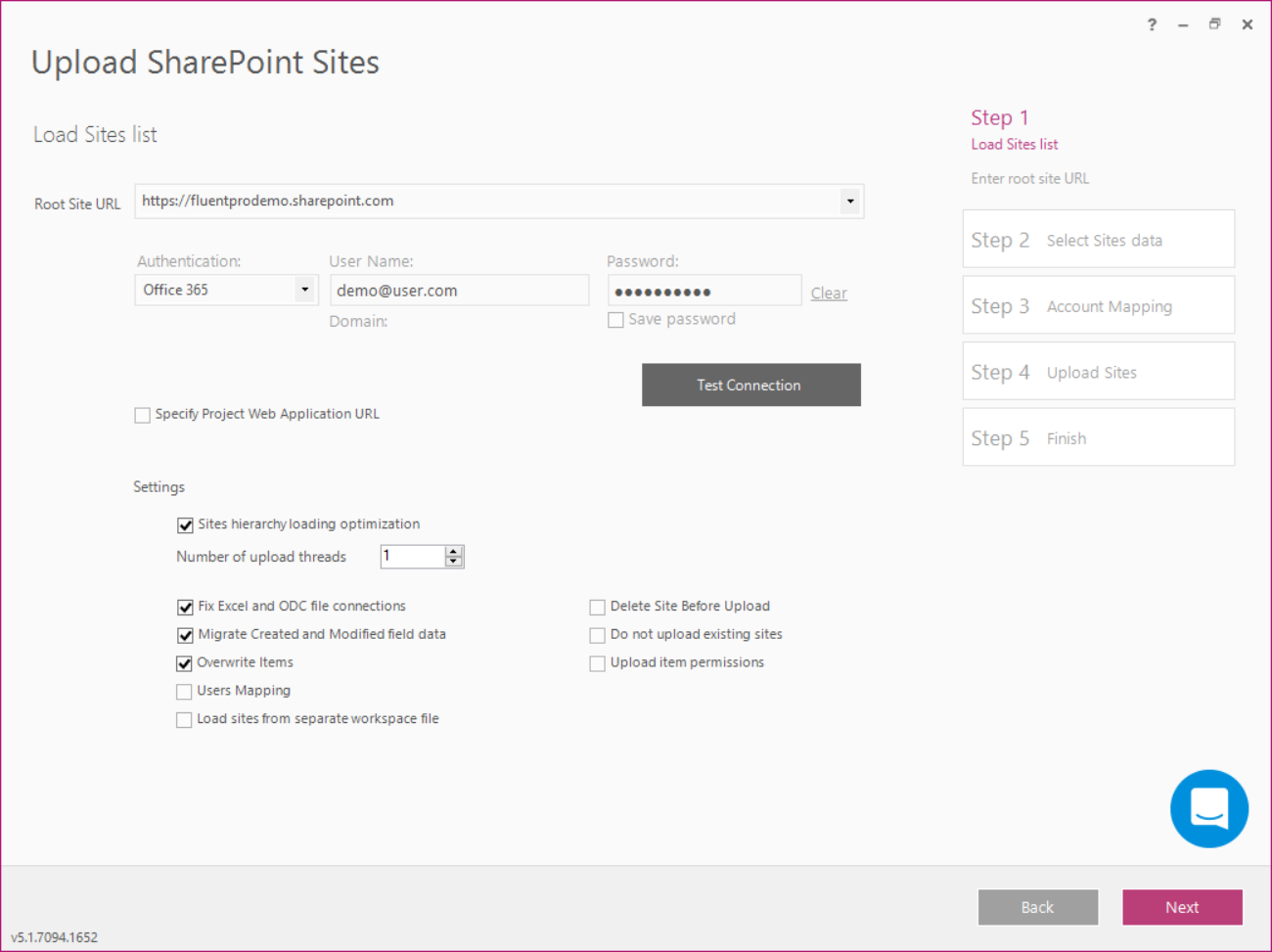Viewport: 1272px width, 952px height.
Task: Open the chat support bubble
Action: tap(1208, 808)
